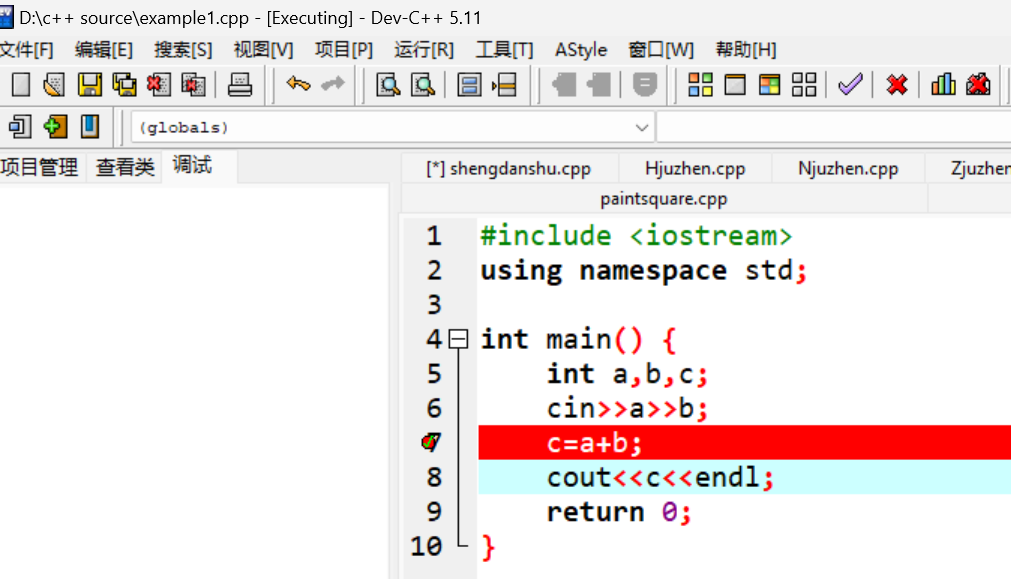Screen dimensions: 1011x579
Task: Click the line 'using namespace std;'
Action: click(x=643, y=271)
